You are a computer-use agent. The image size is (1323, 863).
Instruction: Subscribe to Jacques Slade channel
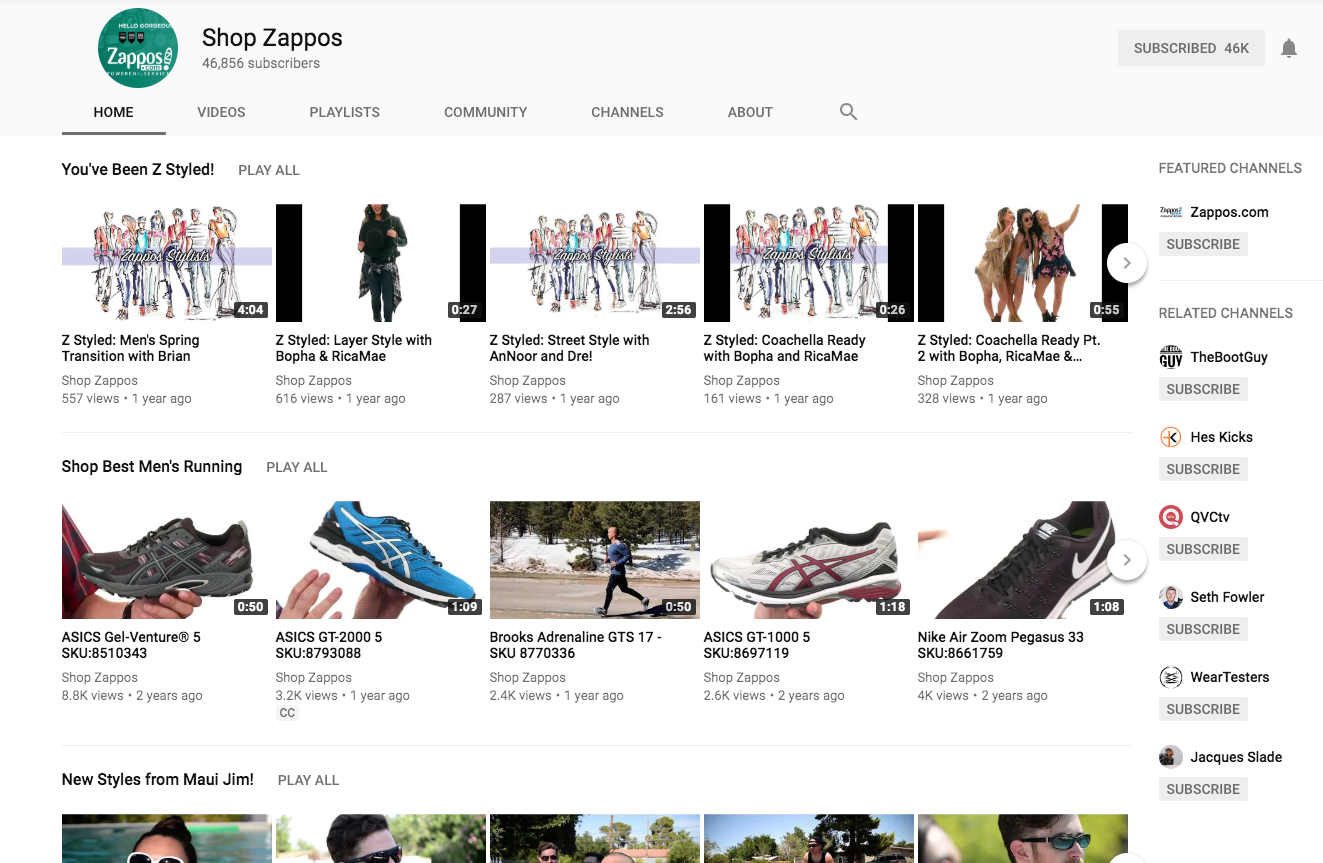tap(1203, 789)
